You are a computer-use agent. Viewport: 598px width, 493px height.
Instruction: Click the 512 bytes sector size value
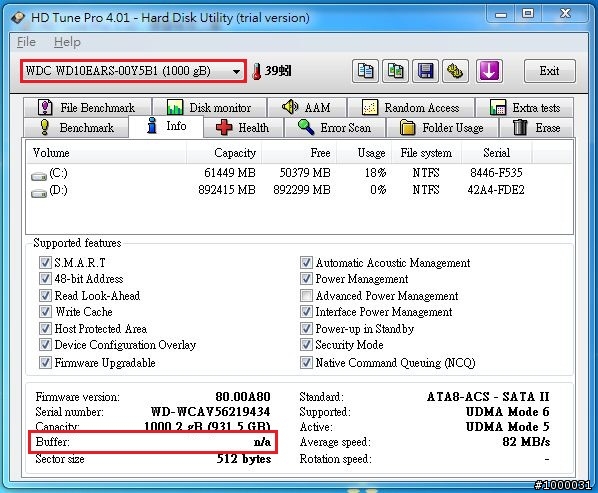pyautogui.click(x=244, y=458)
